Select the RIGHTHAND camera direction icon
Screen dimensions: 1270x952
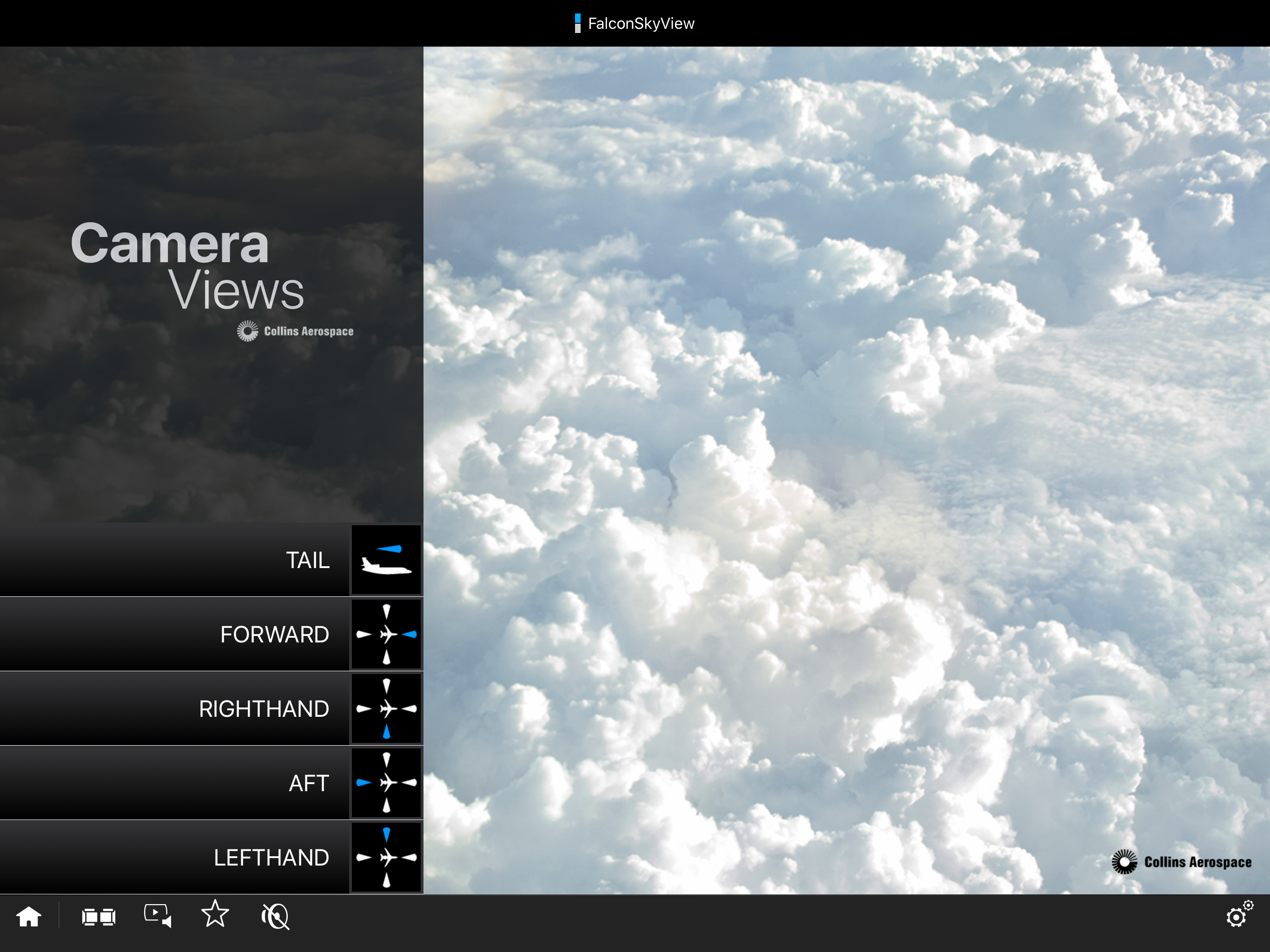(386, 708)
